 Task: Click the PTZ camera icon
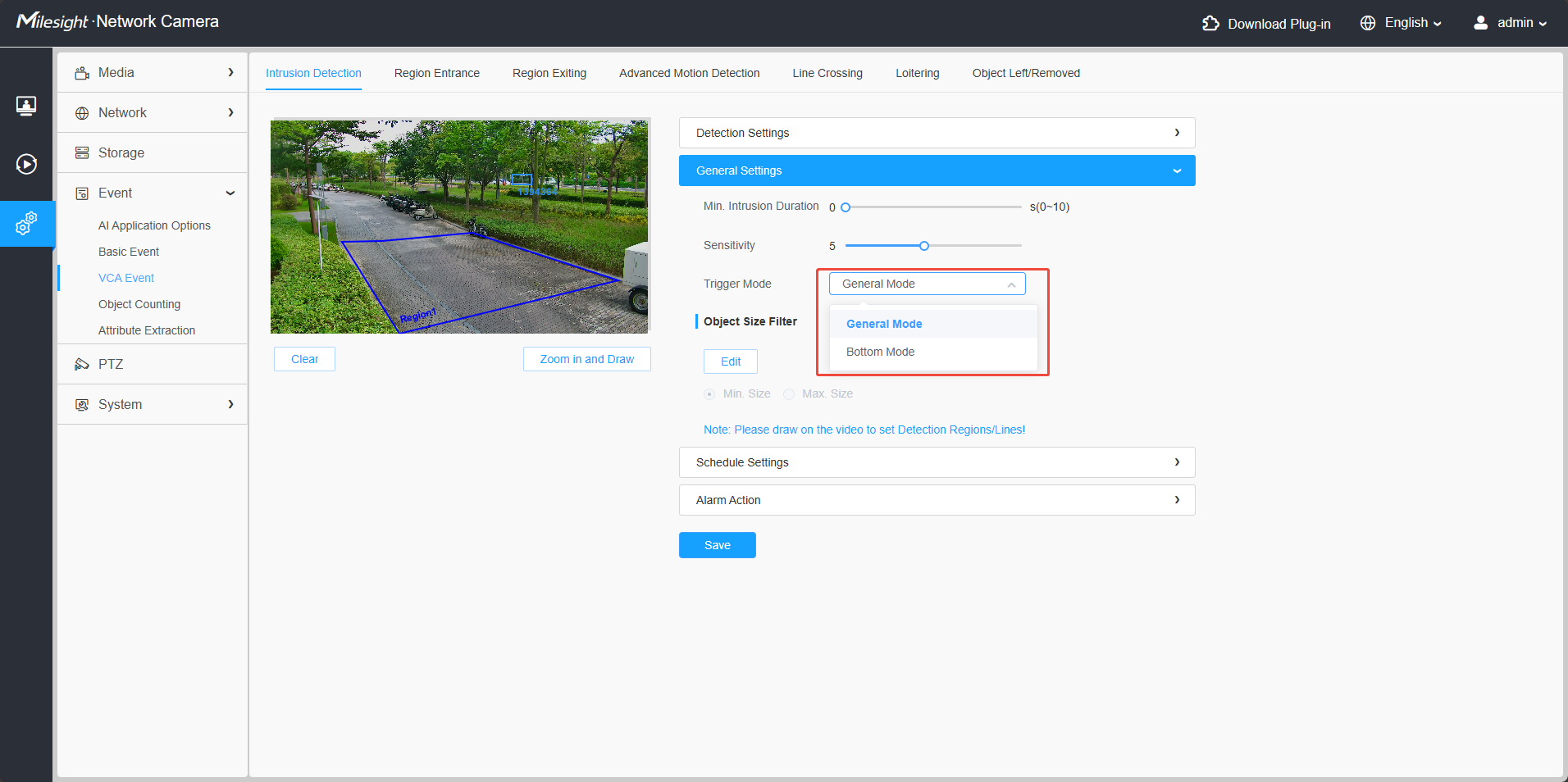[x=82, y=365]
